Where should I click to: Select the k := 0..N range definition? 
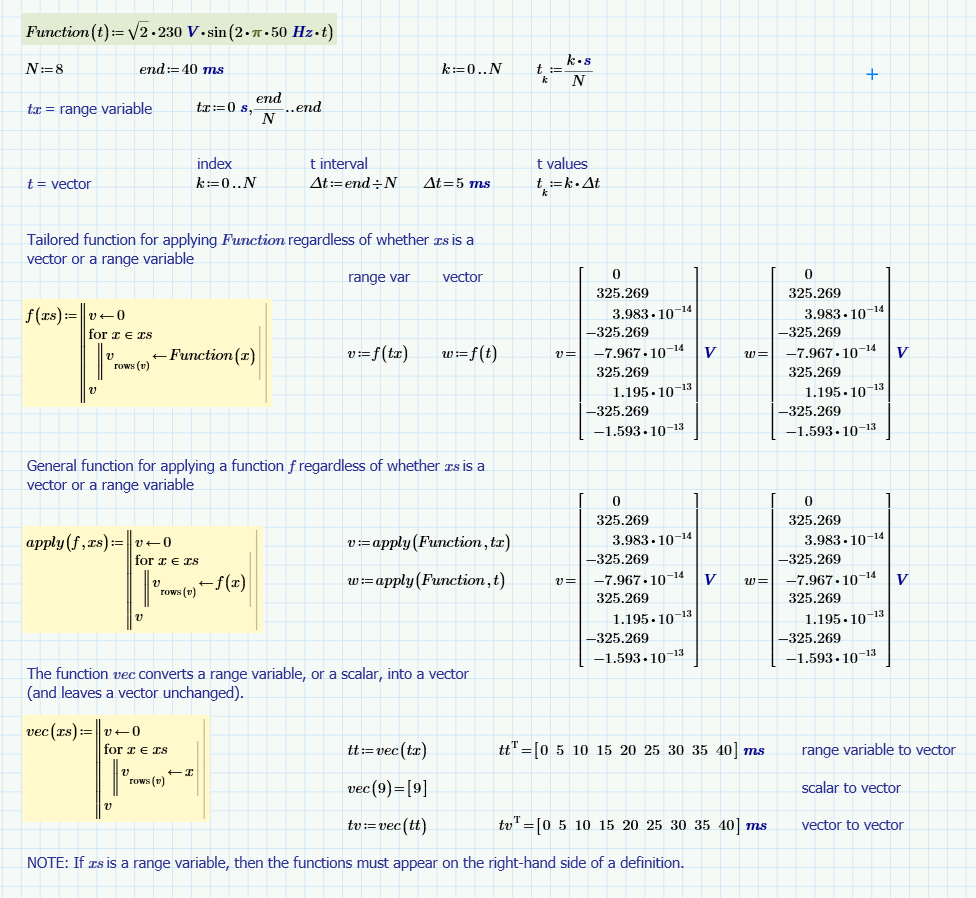470,71
